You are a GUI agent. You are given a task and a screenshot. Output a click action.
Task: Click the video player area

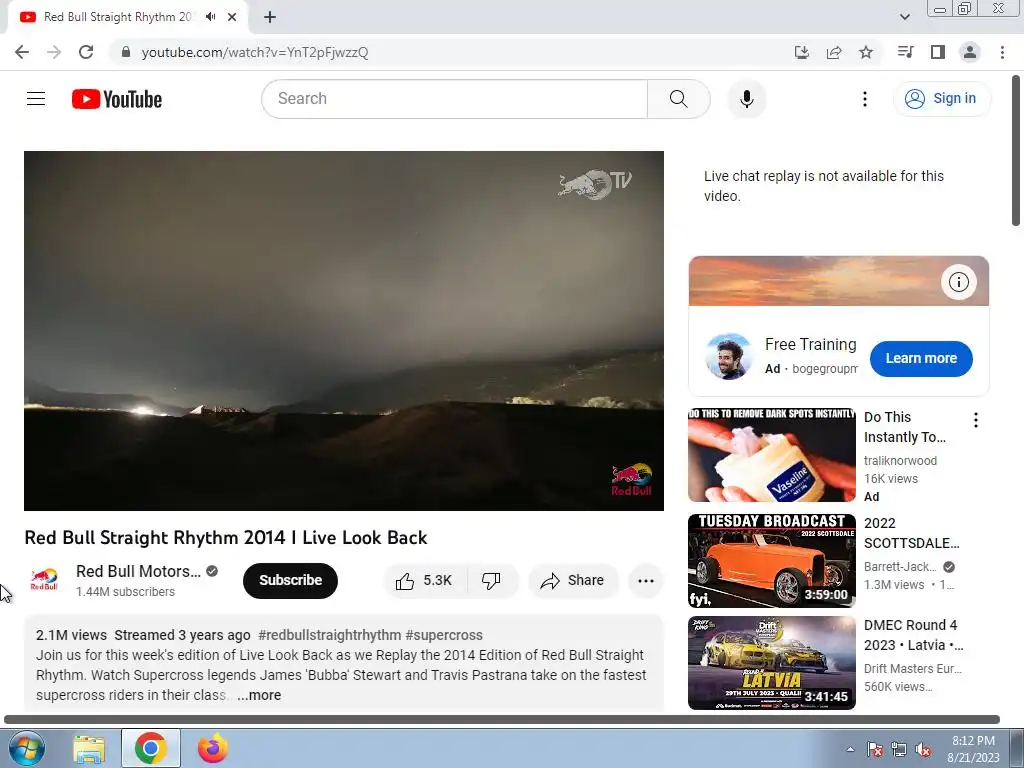(344, 330)
